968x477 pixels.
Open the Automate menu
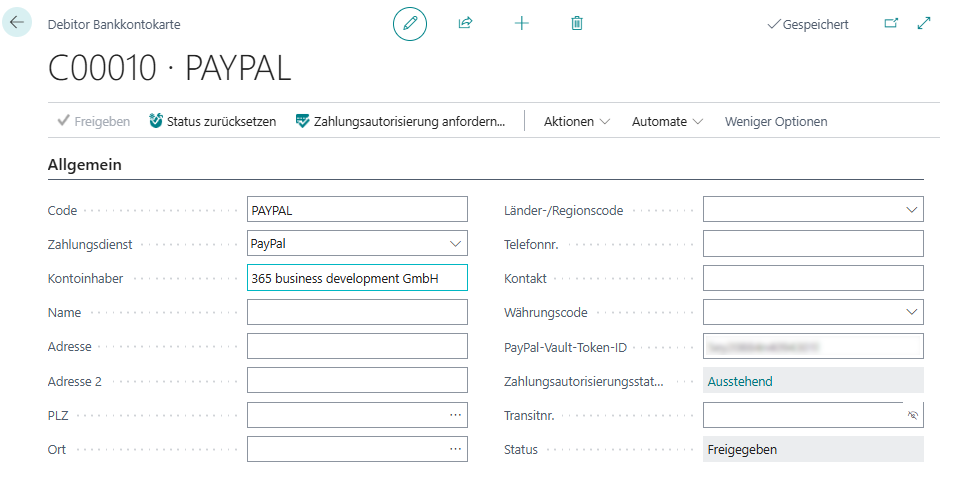pos(667,121)
